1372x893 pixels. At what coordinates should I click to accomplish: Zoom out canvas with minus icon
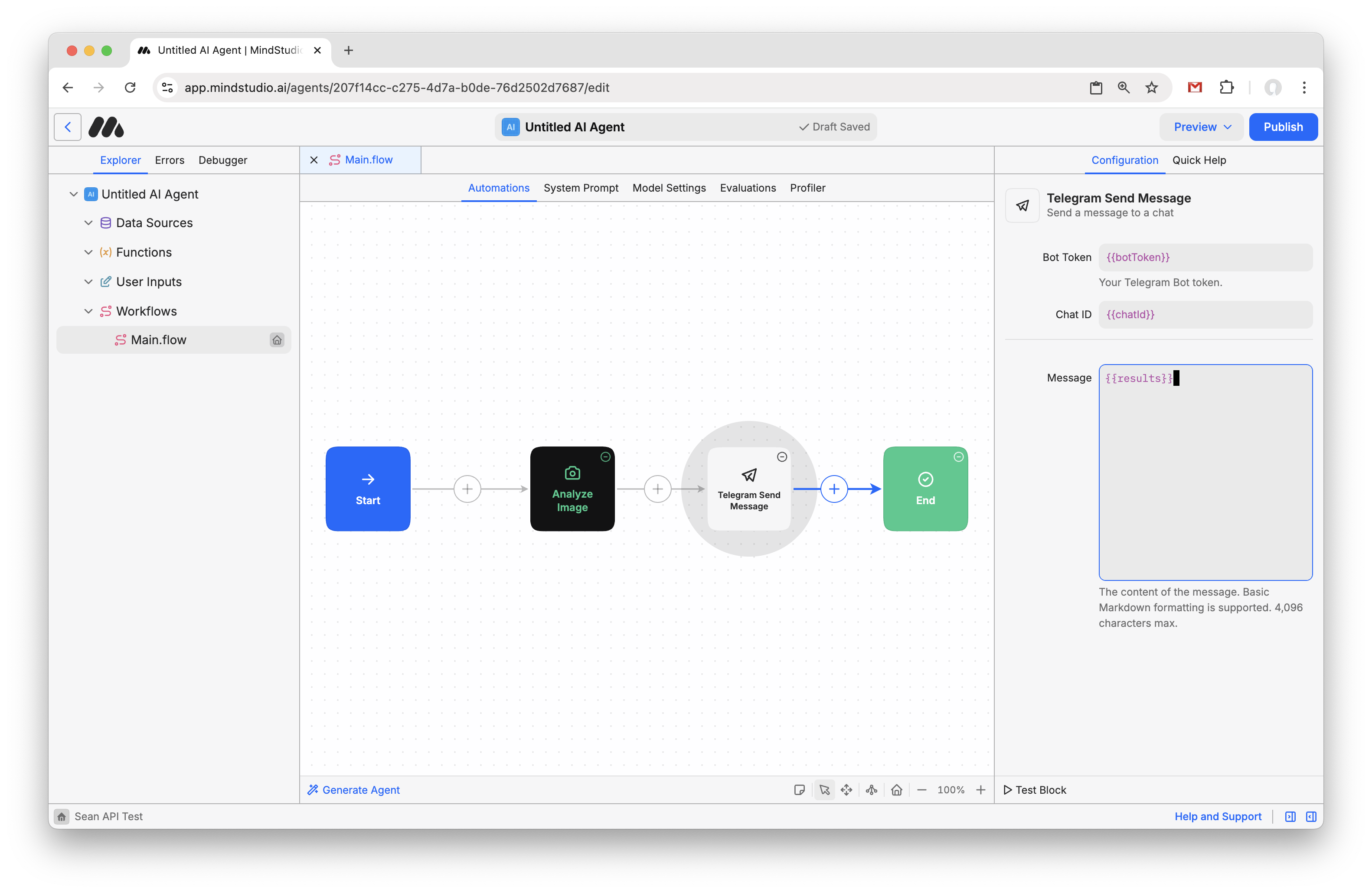click(922, 790)
